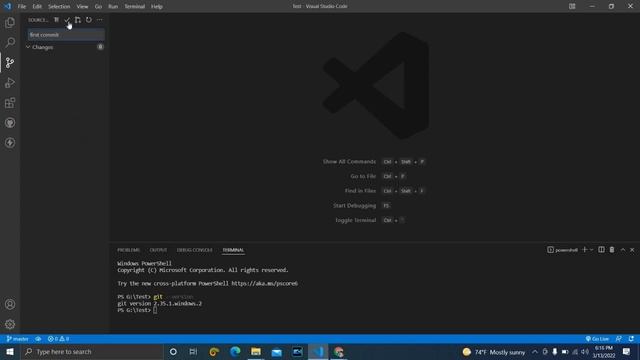Open File Explorer from the taskbar

pyautogui.click(x=256, y=351)
